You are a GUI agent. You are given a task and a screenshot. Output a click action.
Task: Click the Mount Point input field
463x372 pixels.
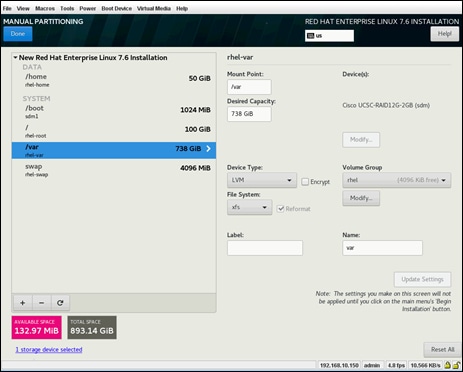pos(249,87)
